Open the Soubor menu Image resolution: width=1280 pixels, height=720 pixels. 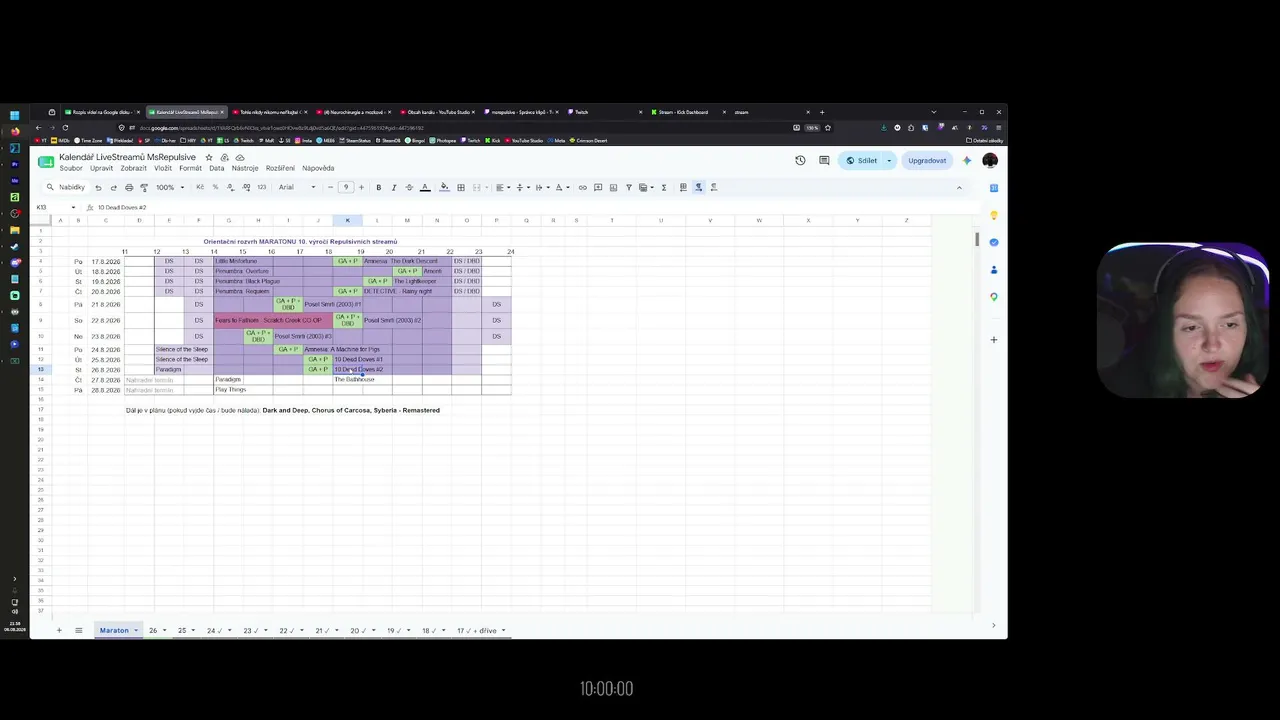click(71, 168)
